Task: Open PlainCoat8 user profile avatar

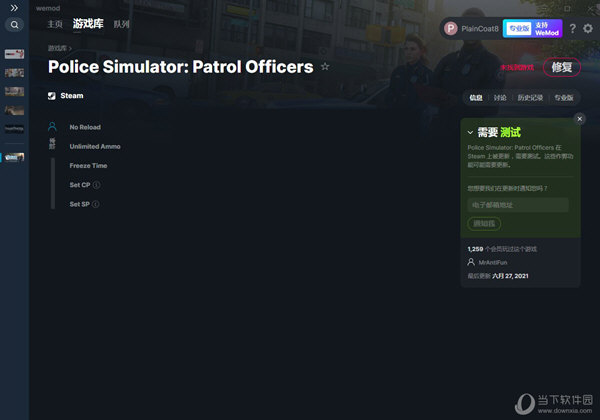Action: (451, 28)
